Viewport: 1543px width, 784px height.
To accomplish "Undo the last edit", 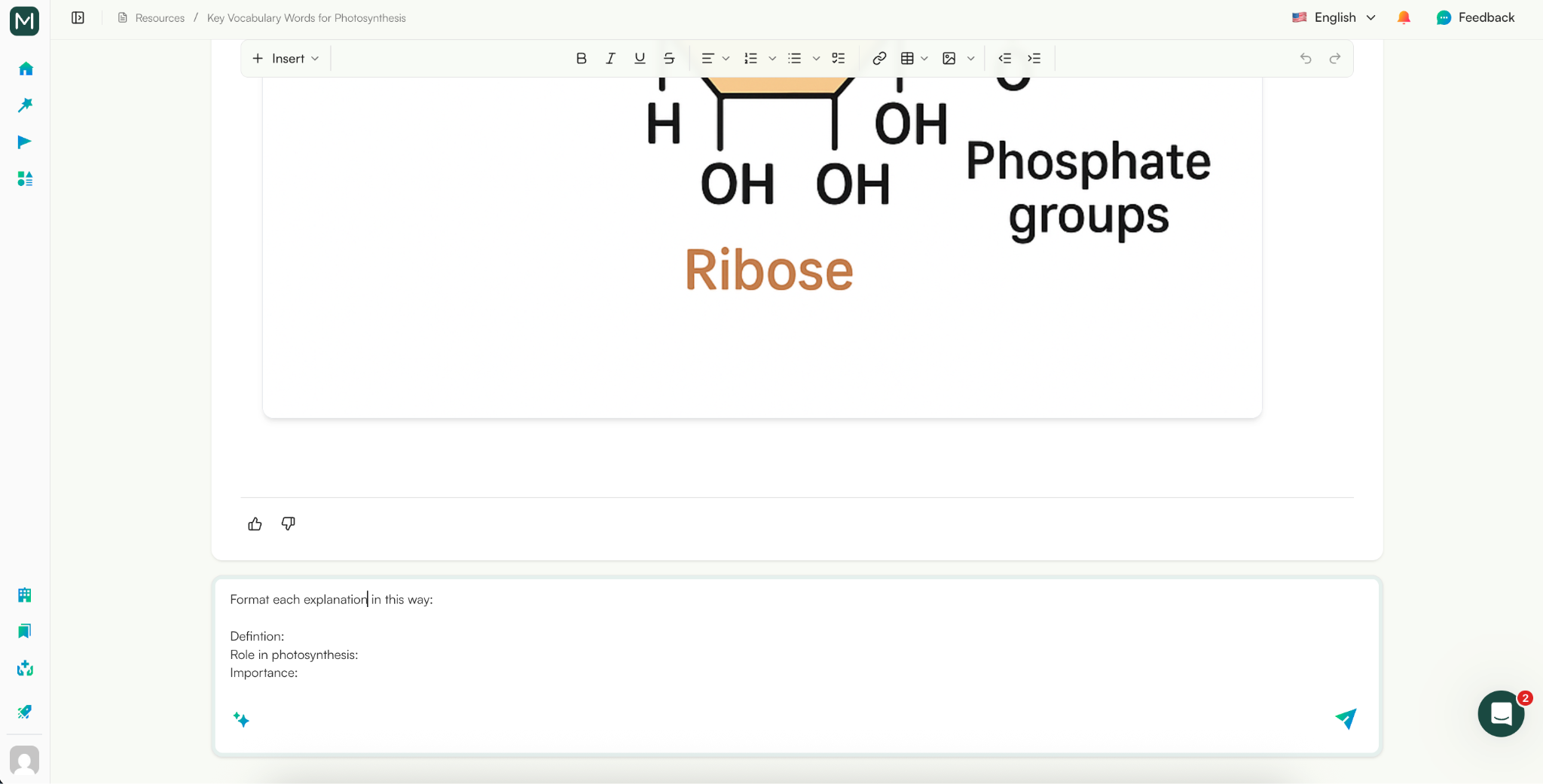I will [x=1306, y=58].
